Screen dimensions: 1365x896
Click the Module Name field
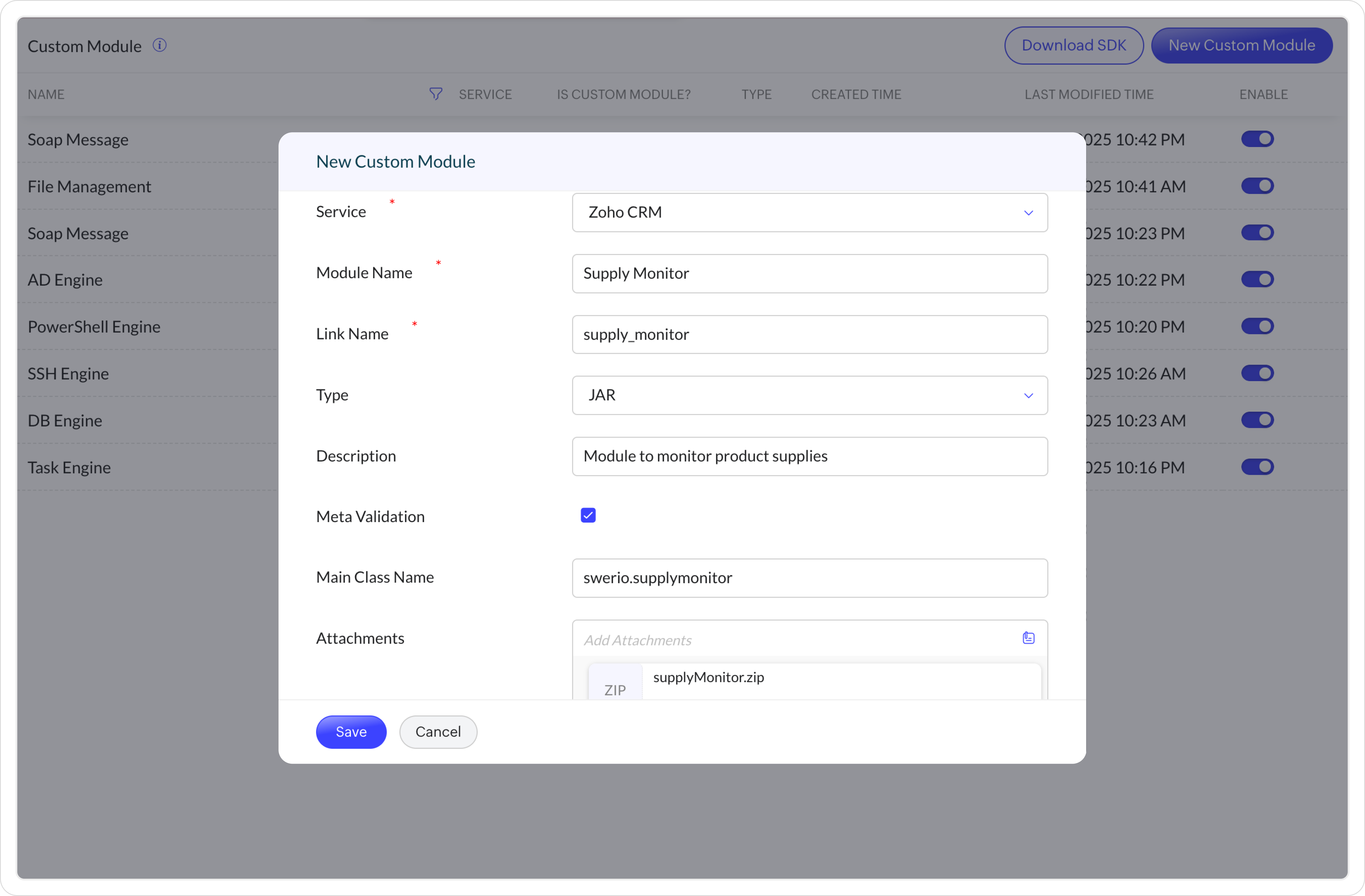(x=809, y=274)
